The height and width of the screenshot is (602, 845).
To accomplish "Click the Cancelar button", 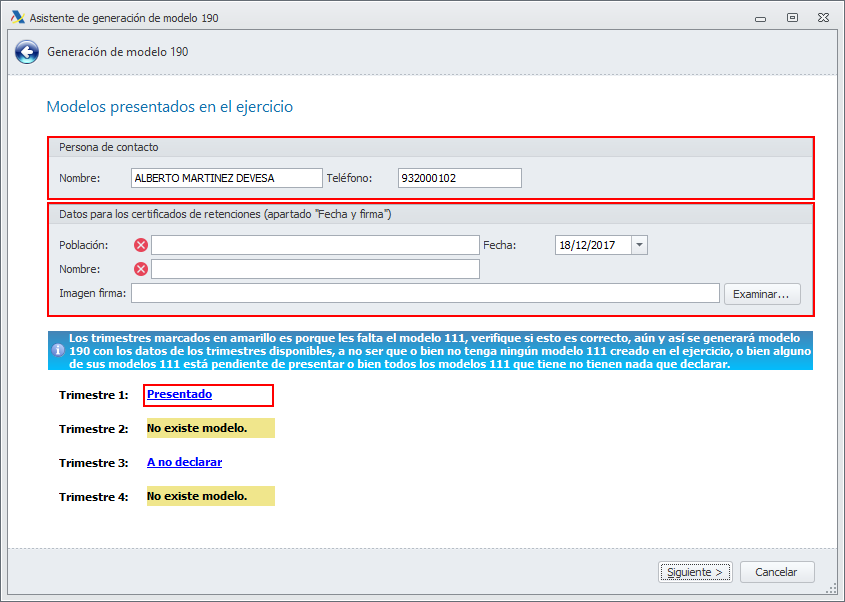I will tap(777, 572).
